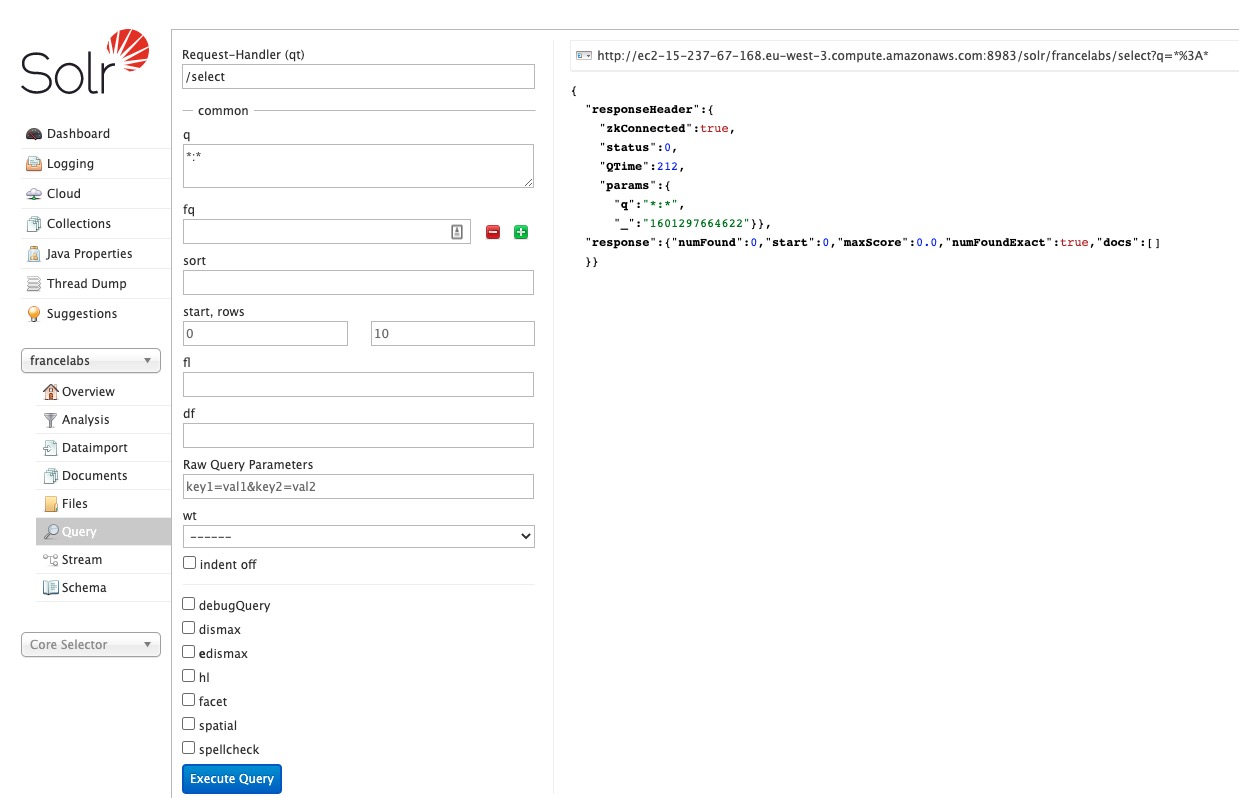Enable the debugQuery checkbox
Viewport: 1239px width, 798px height.
pyautogui.click(x=189, y=605)
